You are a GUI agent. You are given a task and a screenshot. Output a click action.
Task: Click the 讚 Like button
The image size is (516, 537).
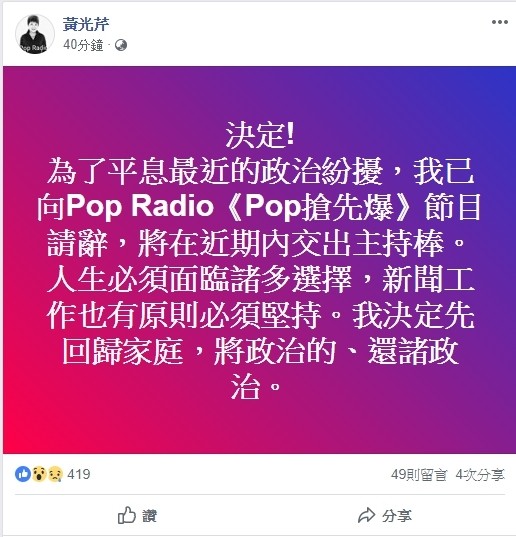137,515
